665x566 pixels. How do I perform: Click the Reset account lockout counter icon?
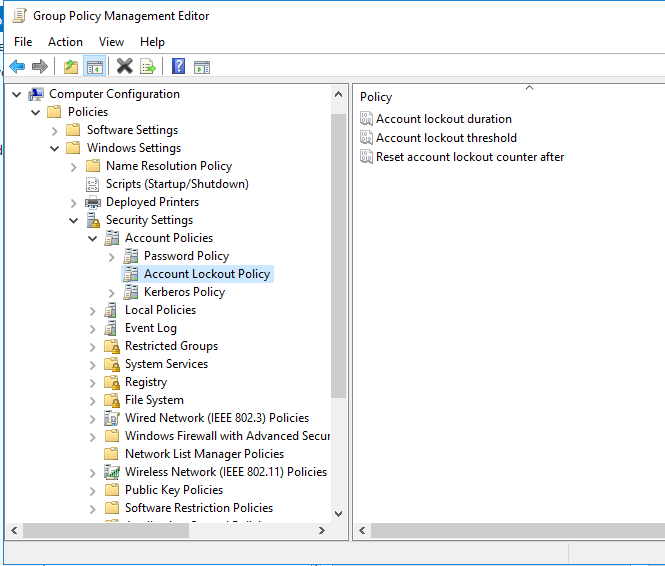[366, 156]
